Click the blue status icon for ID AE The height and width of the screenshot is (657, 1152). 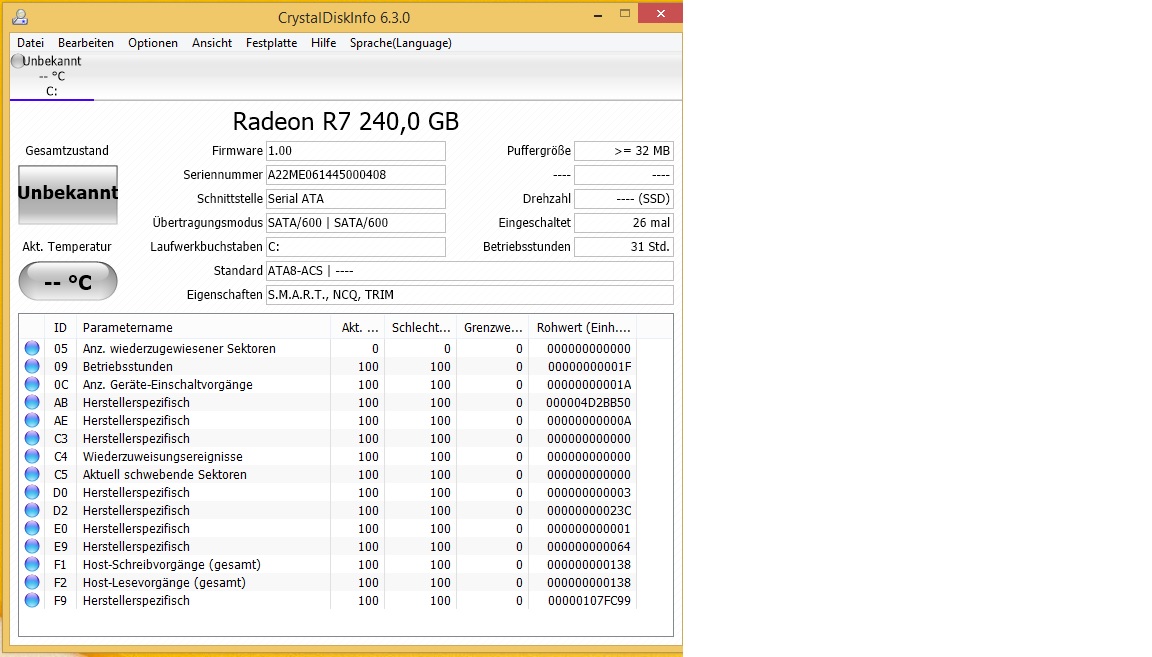point(32,420)
